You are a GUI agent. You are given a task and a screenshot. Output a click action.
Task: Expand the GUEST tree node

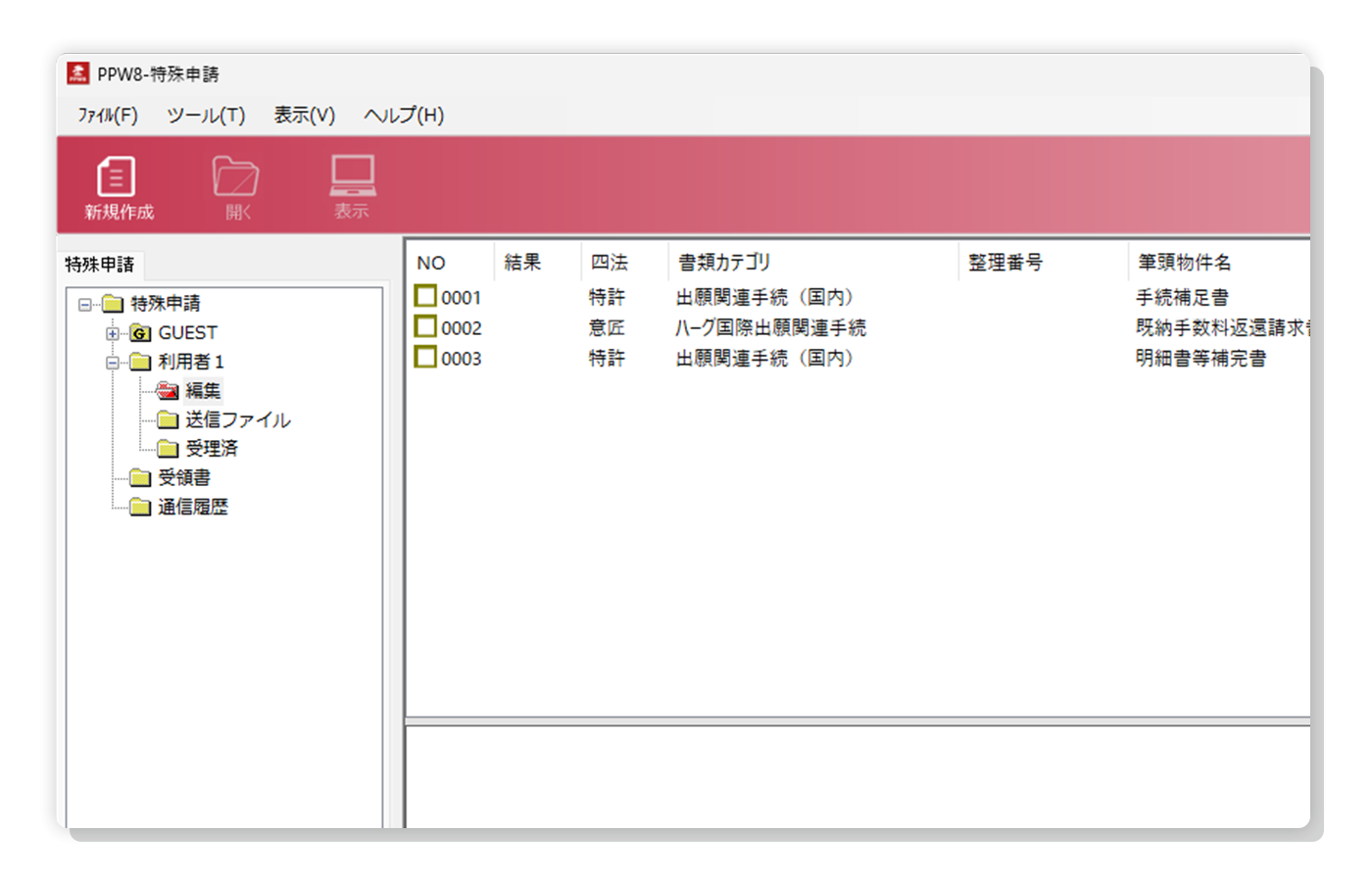(x=113, y=333)
